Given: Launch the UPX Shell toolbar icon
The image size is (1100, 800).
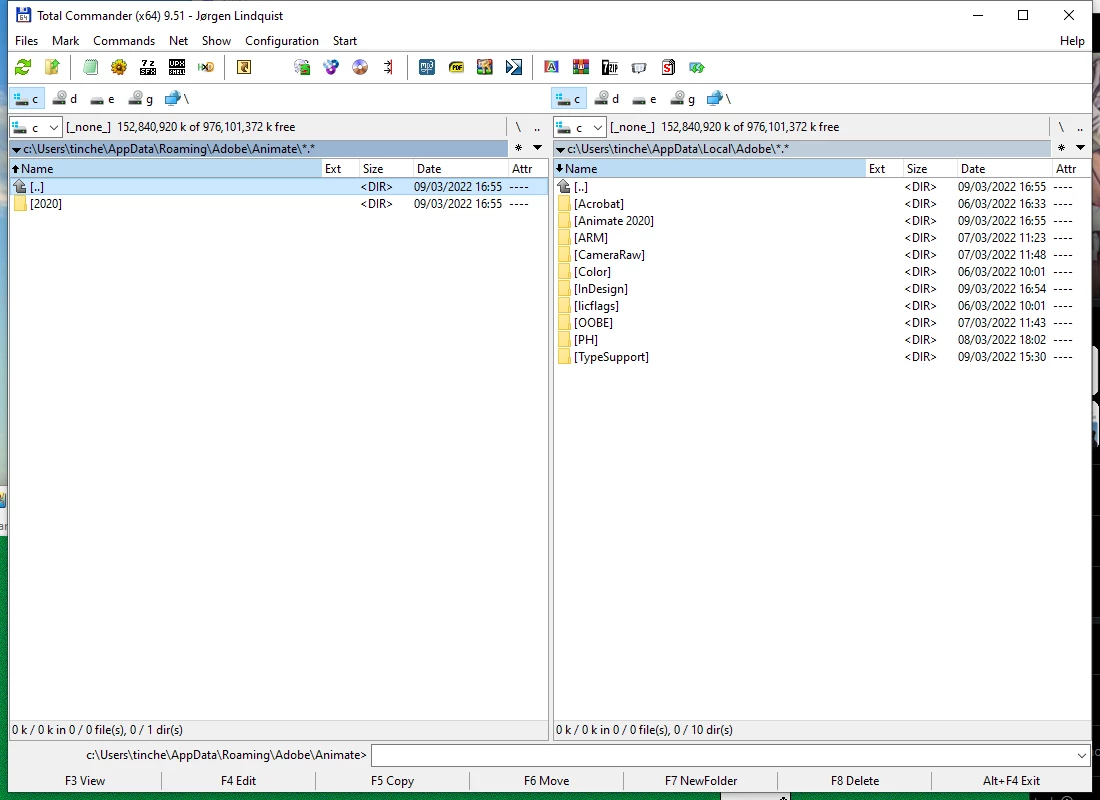Looking at the screenshot, I should [x=177, y=67].
